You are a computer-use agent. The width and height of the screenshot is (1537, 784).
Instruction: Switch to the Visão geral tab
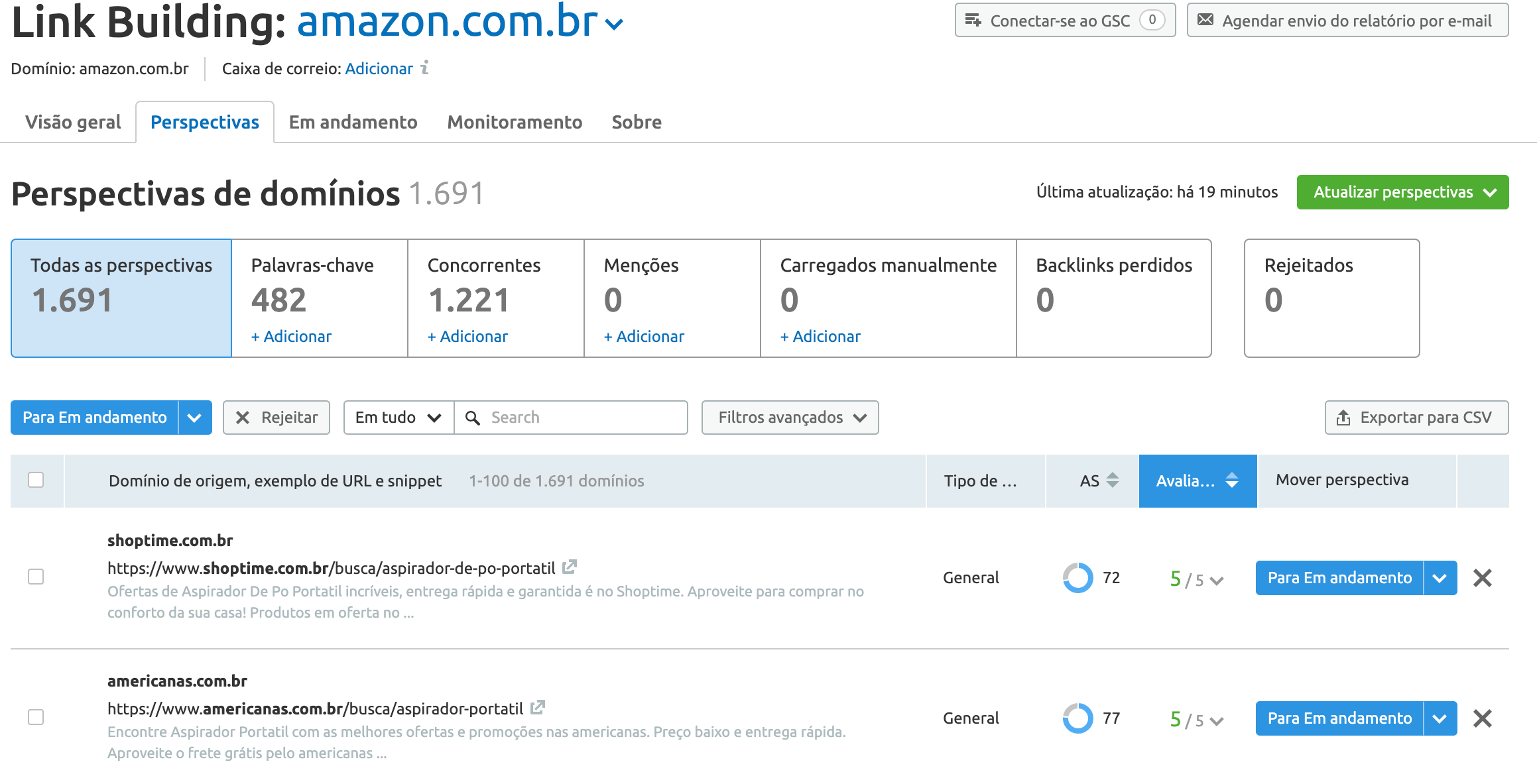(73, 122)
